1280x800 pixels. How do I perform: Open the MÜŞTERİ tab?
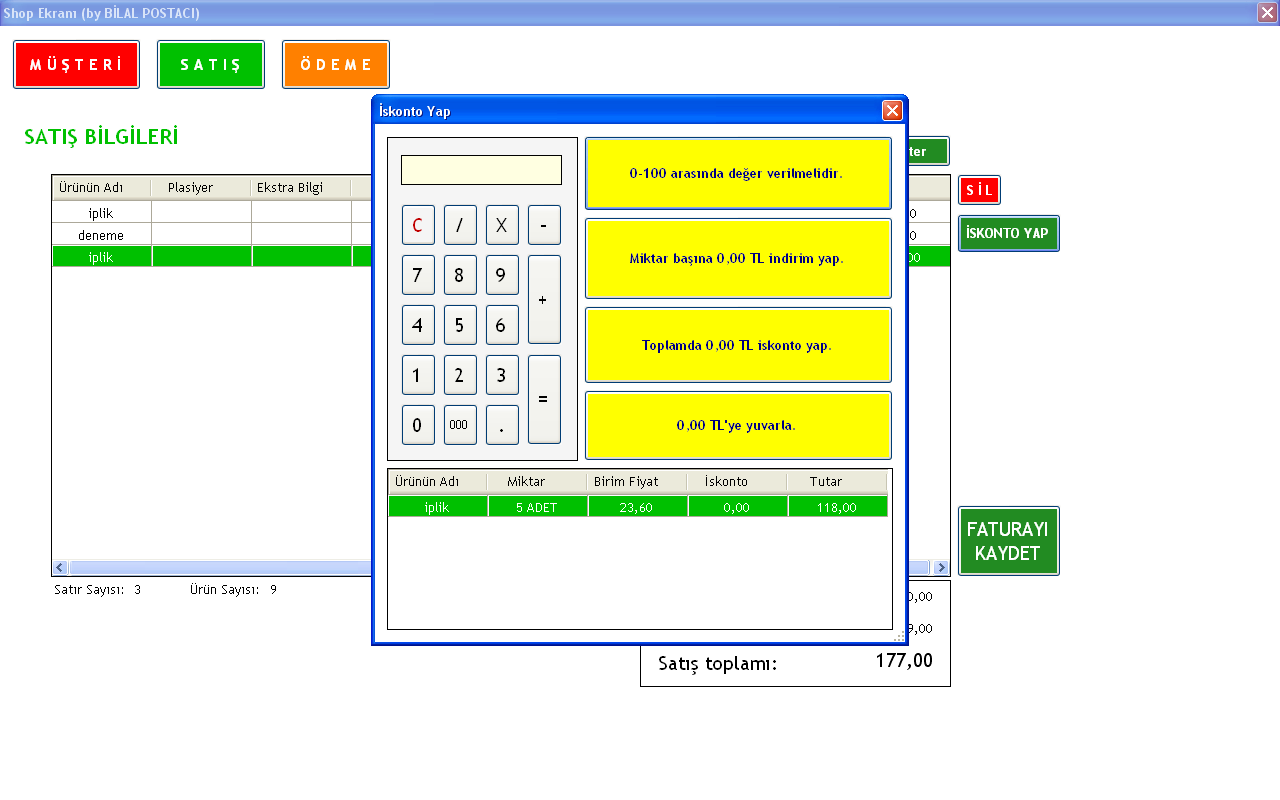76,65
